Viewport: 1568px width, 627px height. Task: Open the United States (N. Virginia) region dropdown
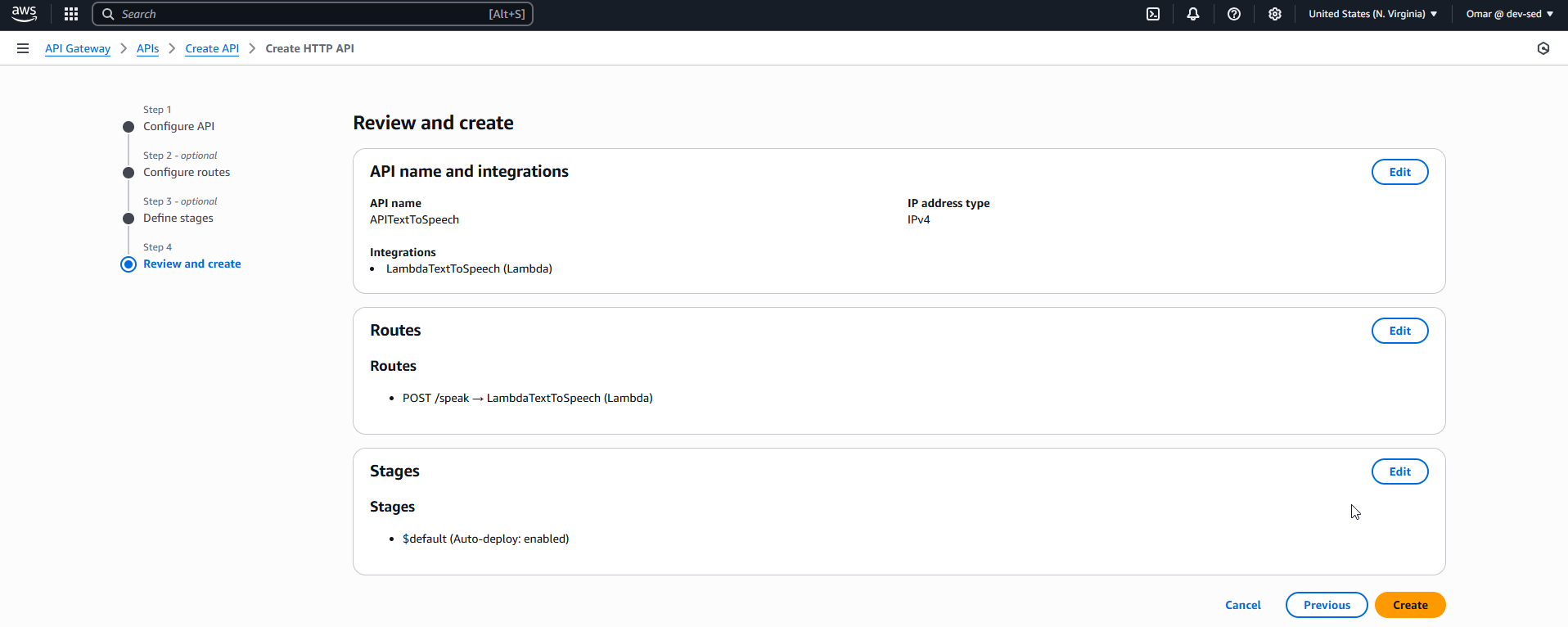[1372, 14]
